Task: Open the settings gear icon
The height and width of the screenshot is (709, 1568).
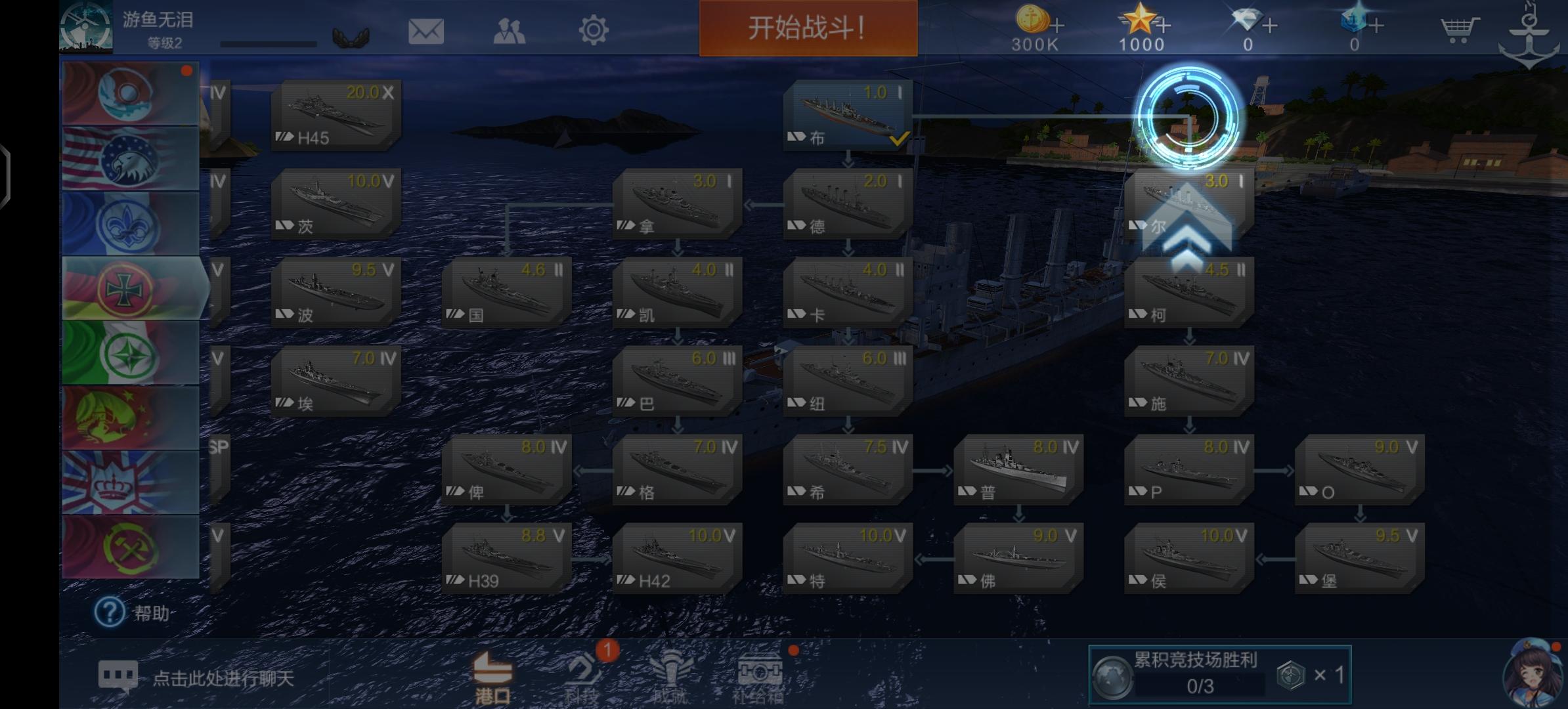Action: click(x=594, y=30)
